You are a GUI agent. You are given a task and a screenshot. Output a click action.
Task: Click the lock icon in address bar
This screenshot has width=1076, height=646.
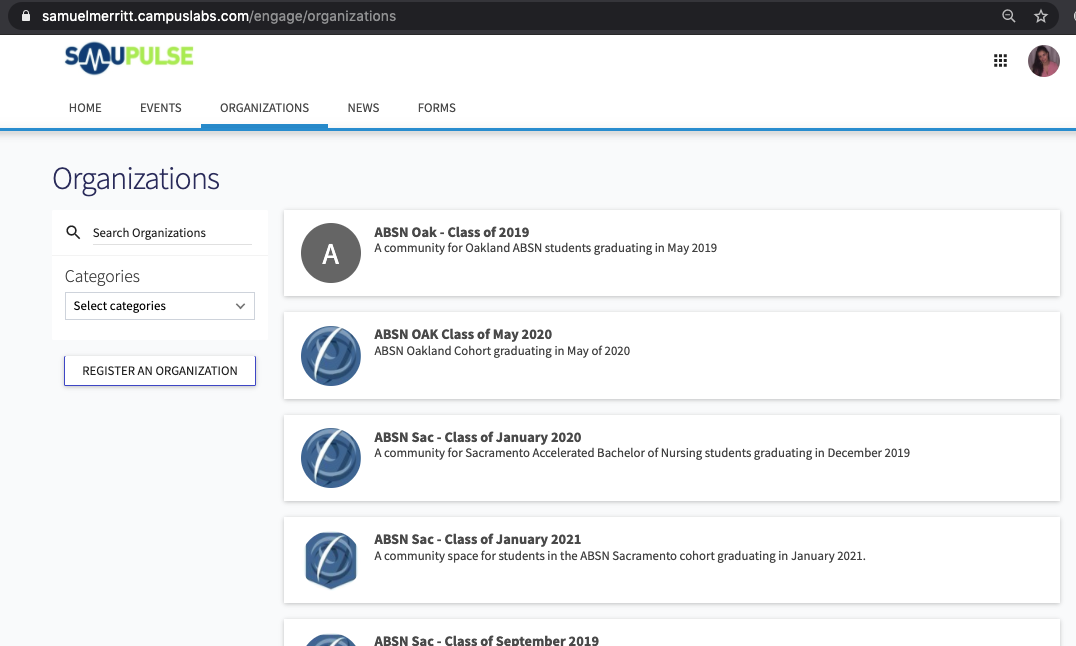26,16
